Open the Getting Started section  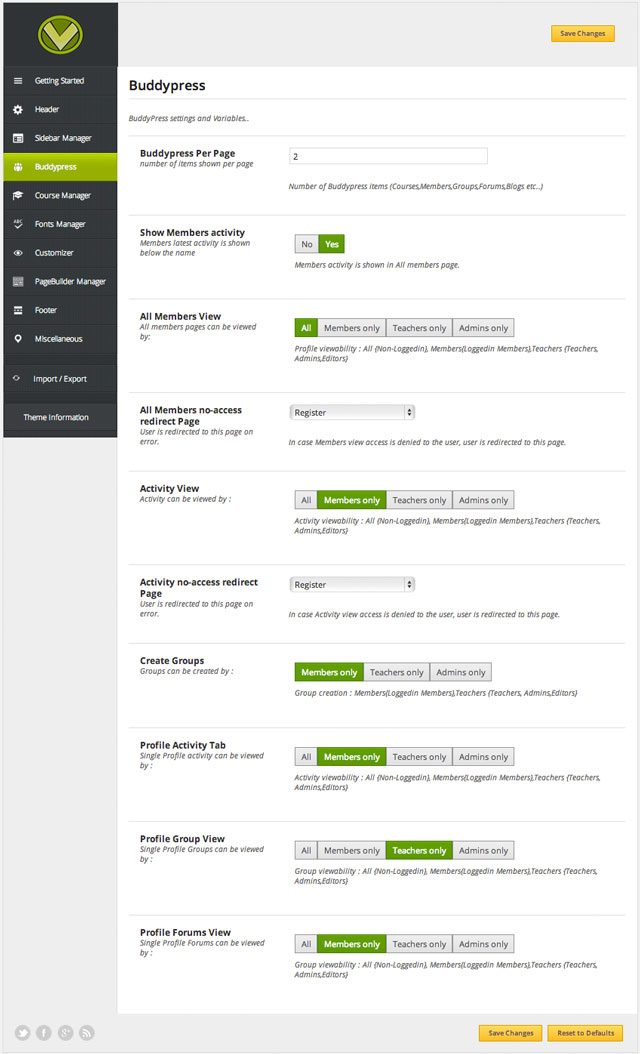61,81
